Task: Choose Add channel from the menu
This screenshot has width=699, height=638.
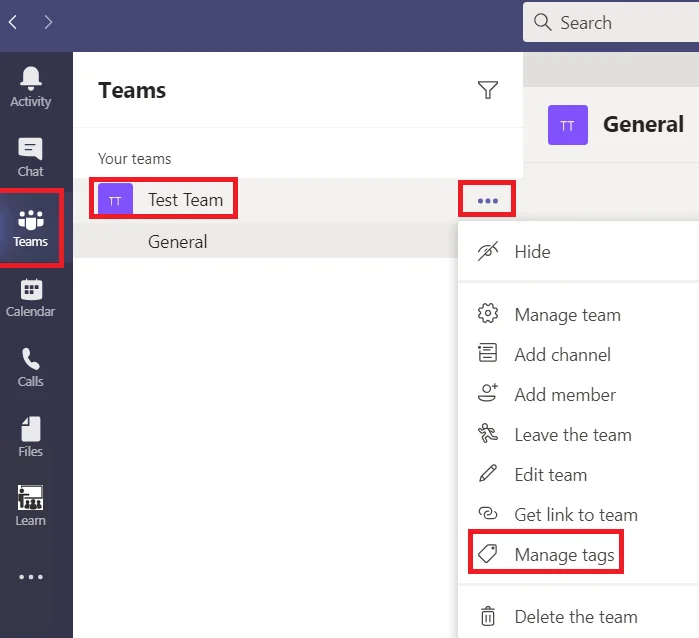Action: (x=579, y=355)
